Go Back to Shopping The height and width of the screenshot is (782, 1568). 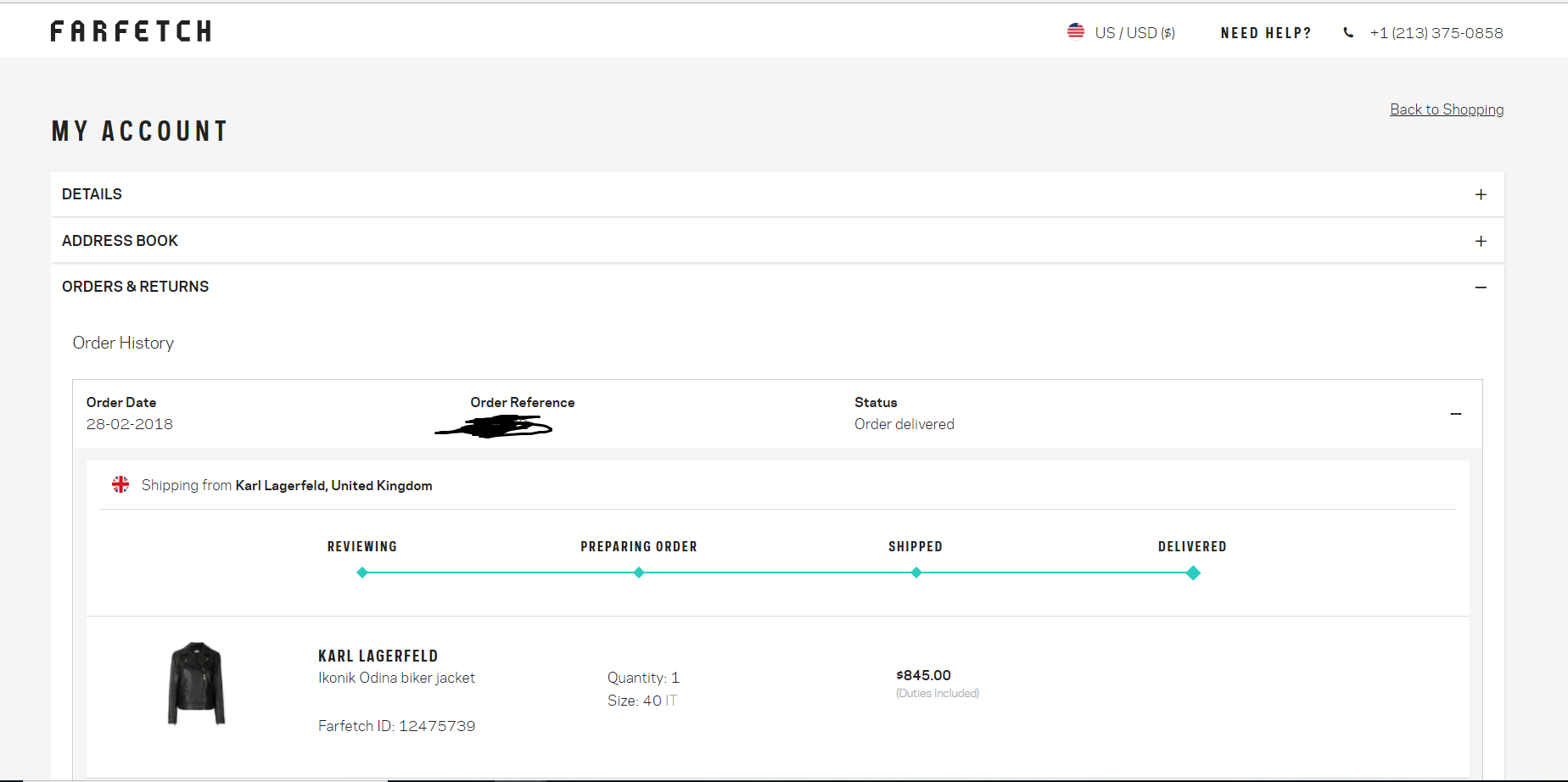(1446, 109)
